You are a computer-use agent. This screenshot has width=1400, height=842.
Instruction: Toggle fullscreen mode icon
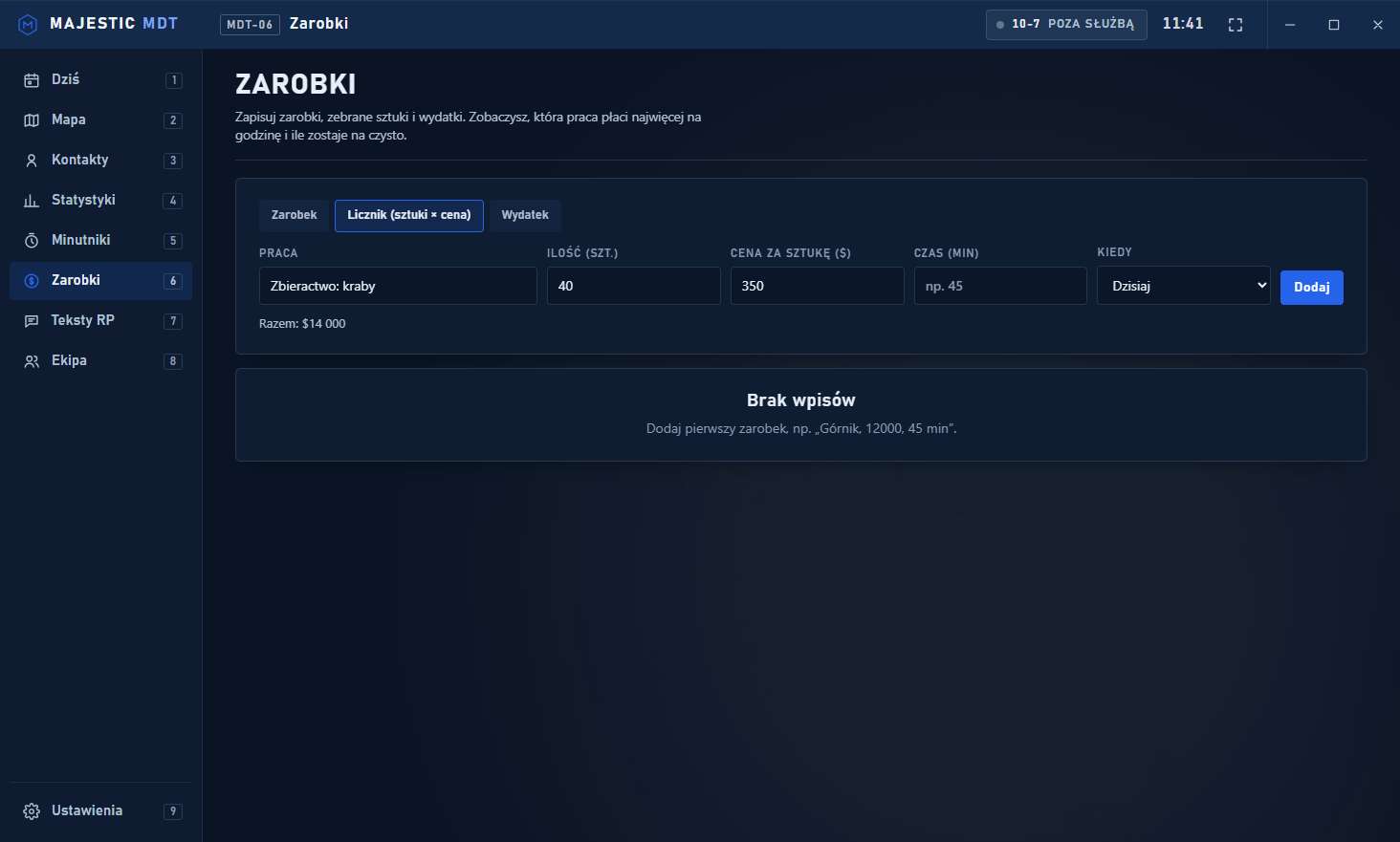point(1236,25)
